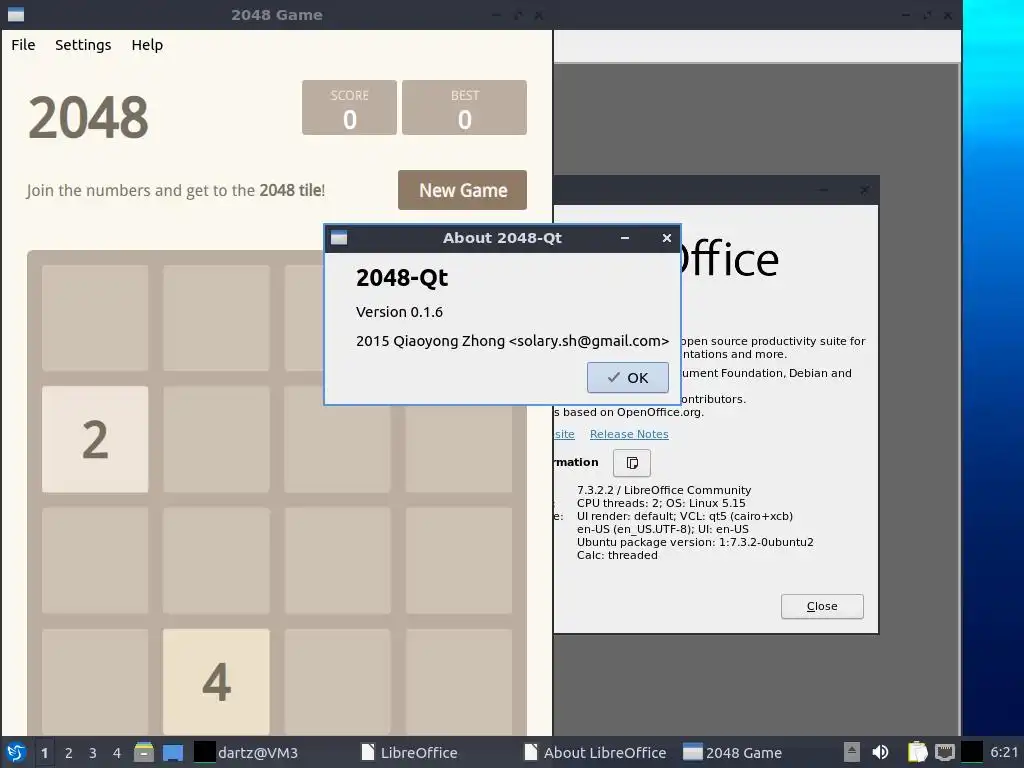Image resolution: width=1024 pixels, height=768 pixels.
Task: Open the volume control tray icon
Action: [x=880, y=752]
